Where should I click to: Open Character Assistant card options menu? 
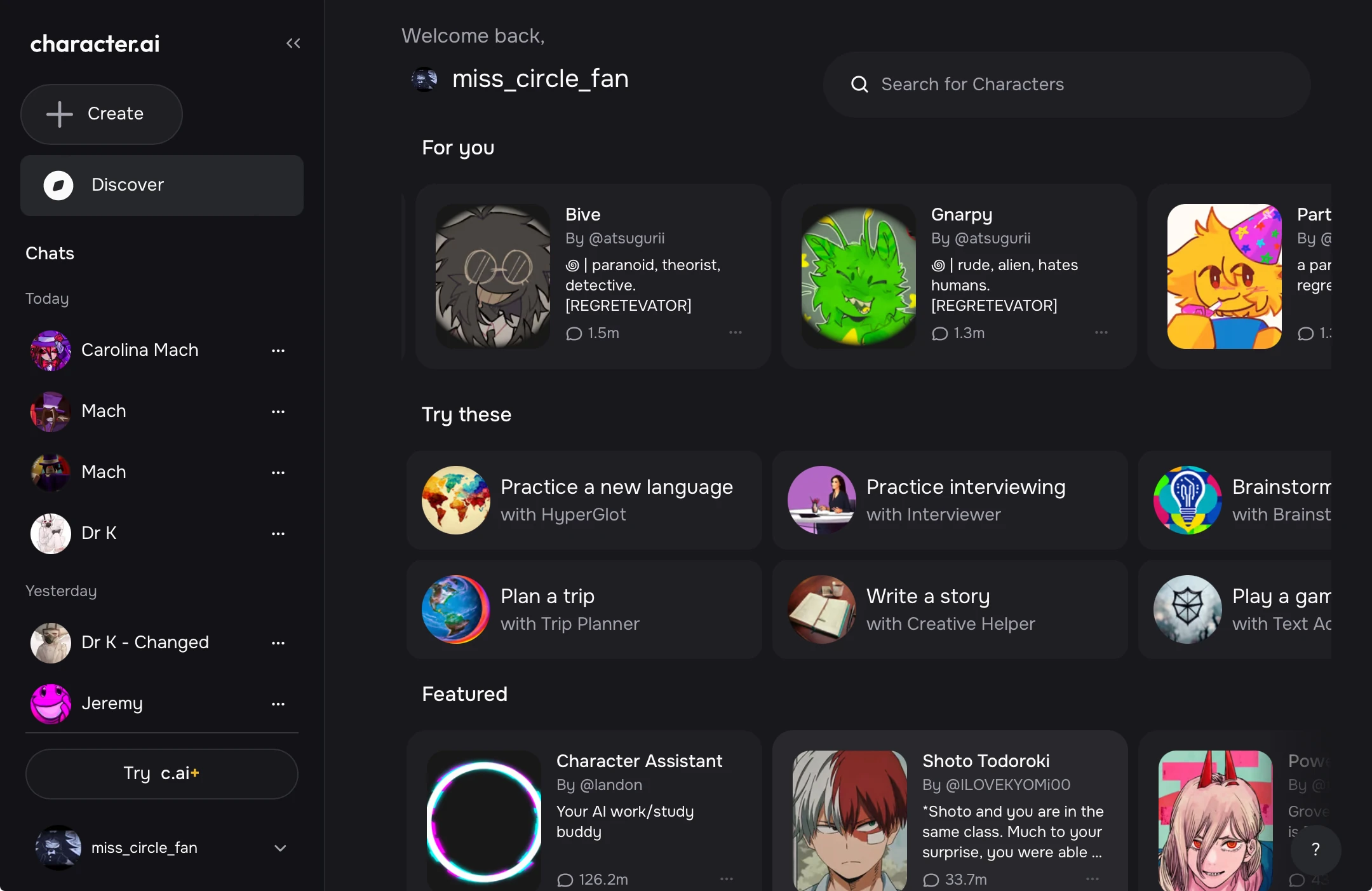(x=727, y=880)
